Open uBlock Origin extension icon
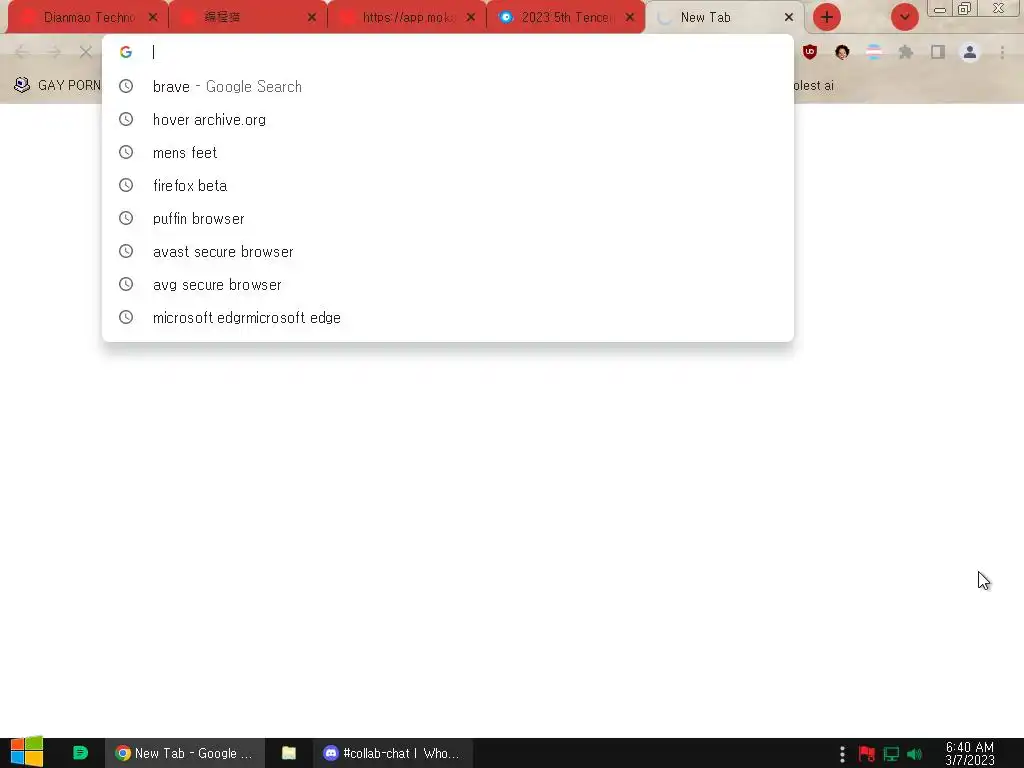Viewport: 1024px width, 768px height. point(810,52)
